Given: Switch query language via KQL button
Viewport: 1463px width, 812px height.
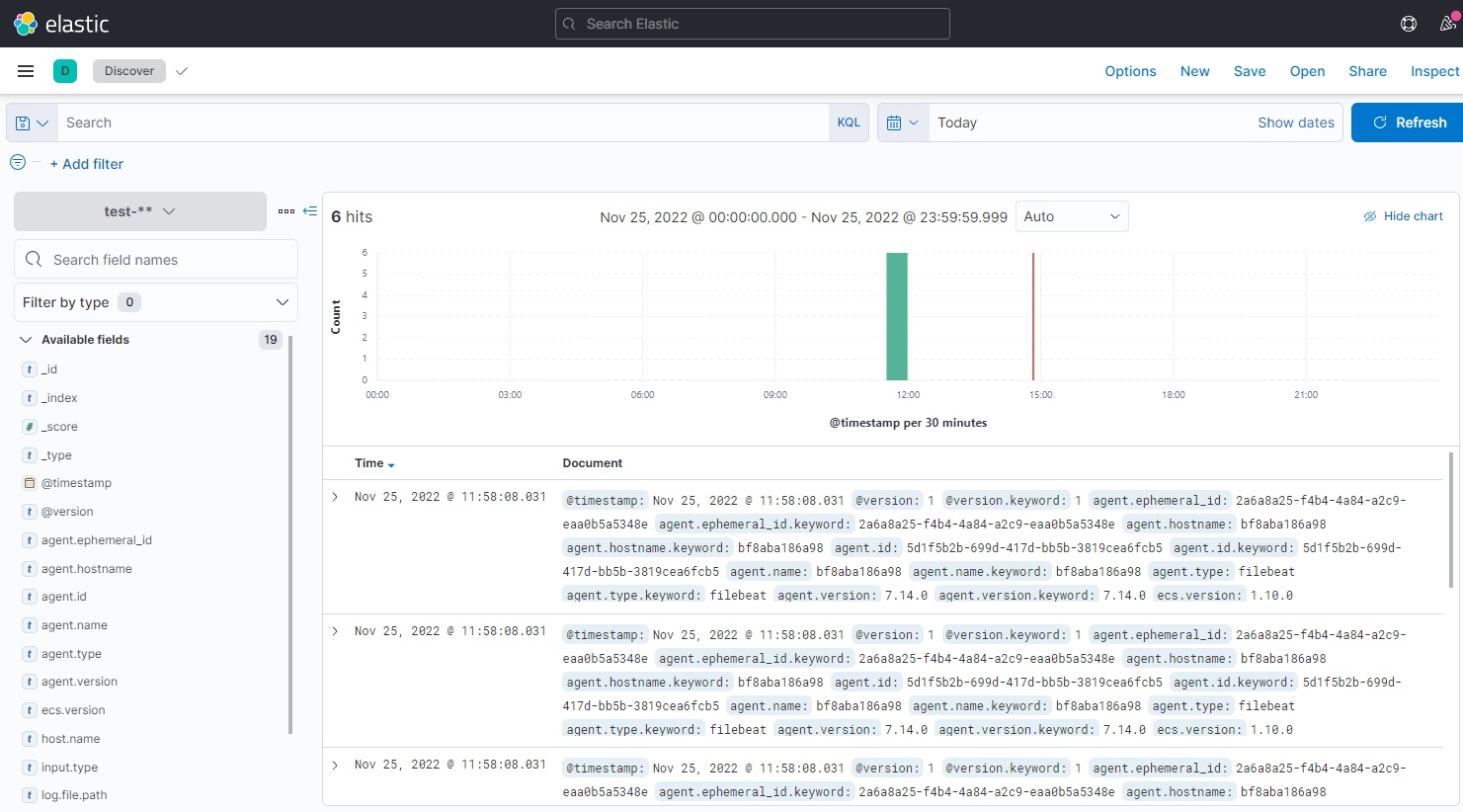Looking at the screenshot, I should 849,122.
